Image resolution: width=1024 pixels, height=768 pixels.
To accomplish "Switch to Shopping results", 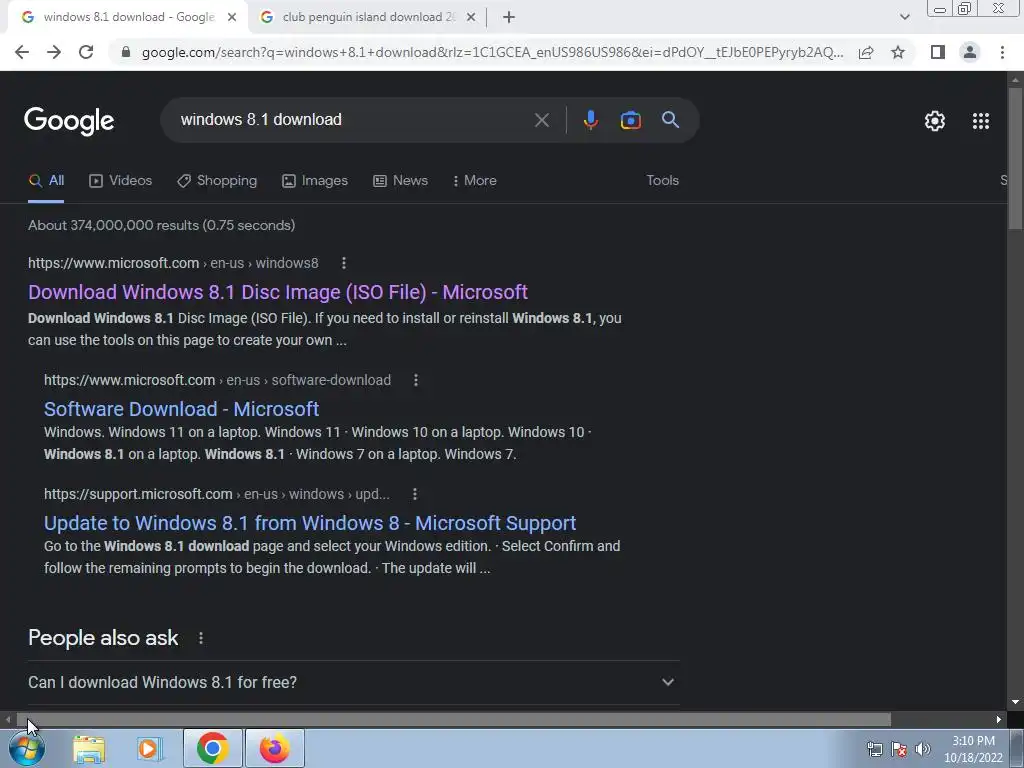I will (217, 181).
